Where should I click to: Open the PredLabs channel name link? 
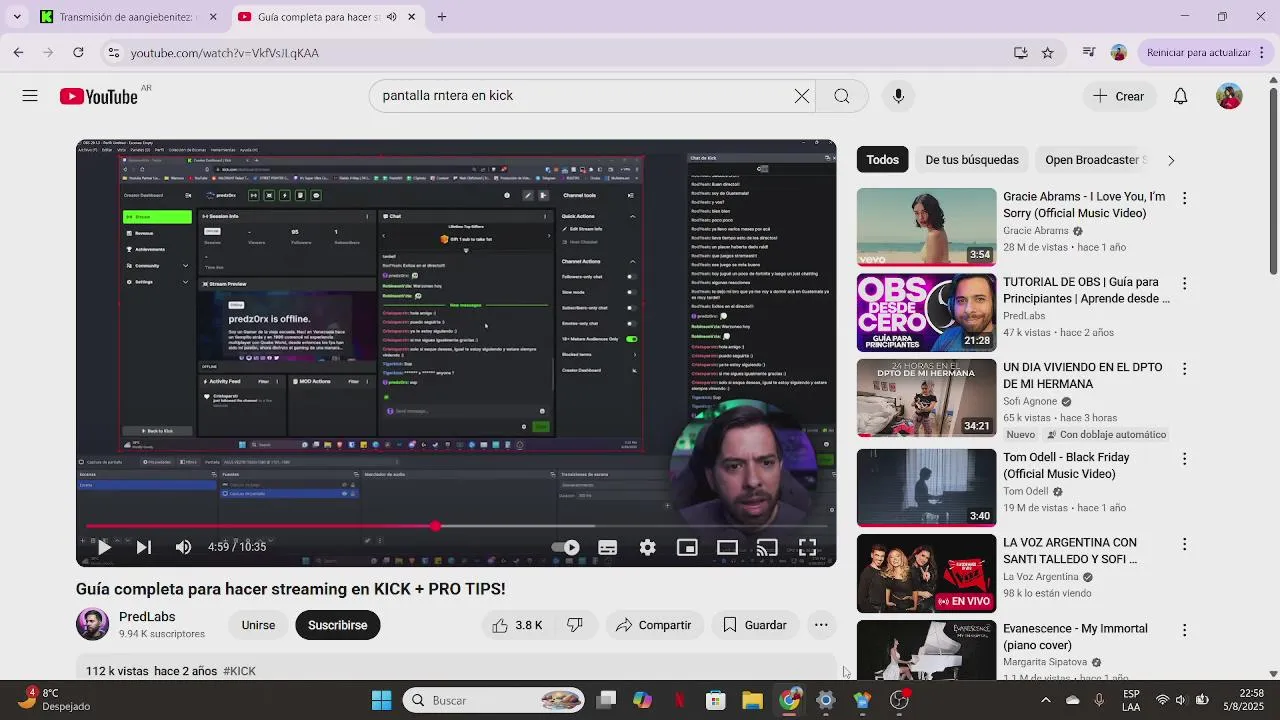147,617
